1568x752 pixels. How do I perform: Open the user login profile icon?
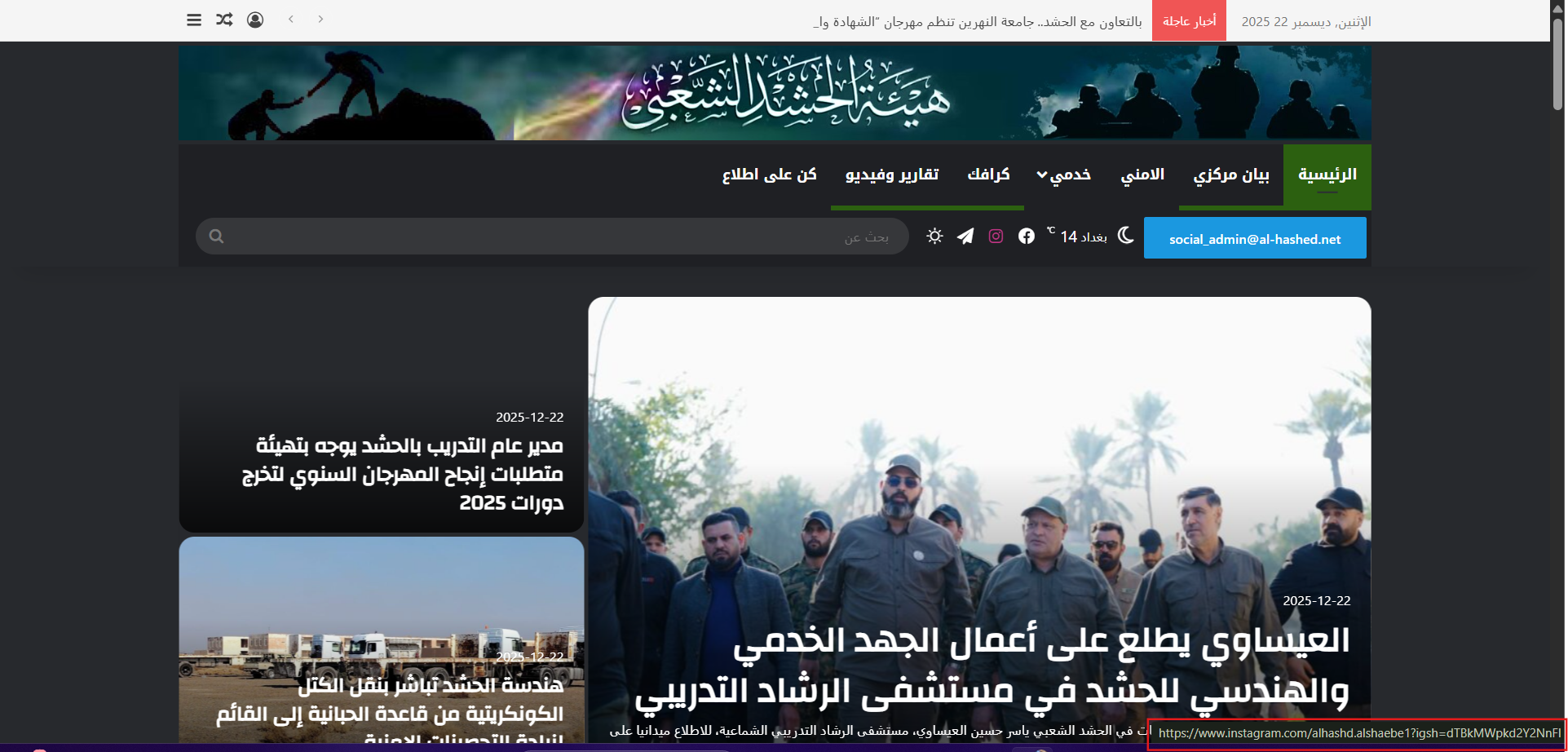pos(255,20)
